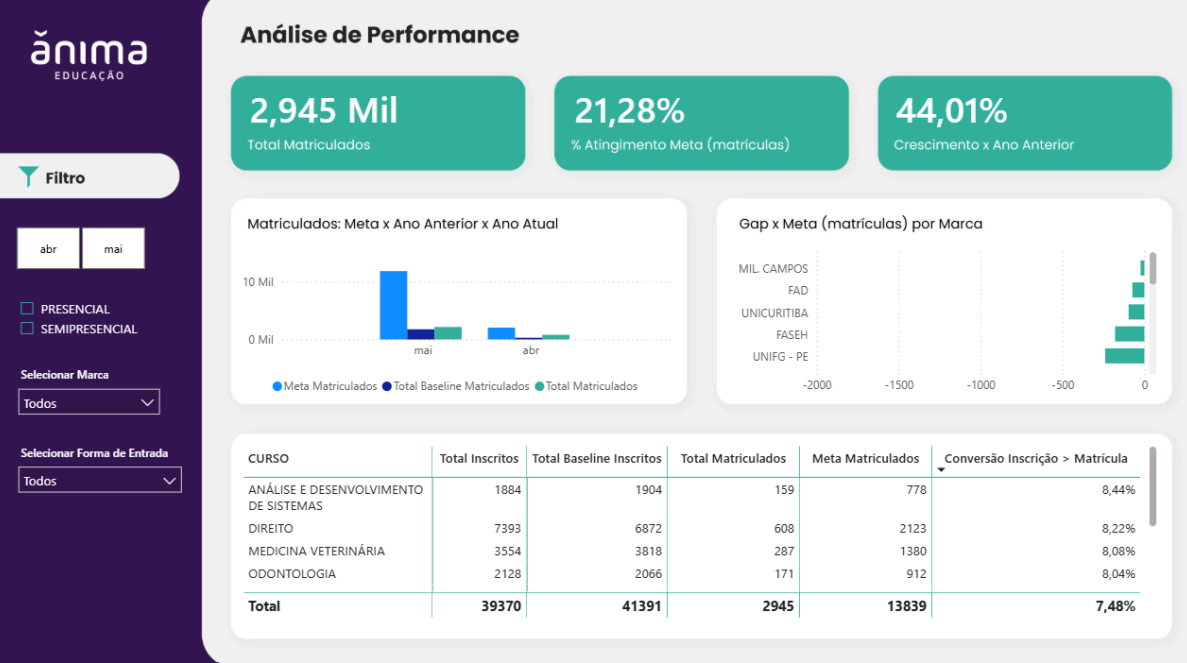Click the Gap x Meta por Marca title
Image resolution: width=1187 pixels, height=663 pixels.
[860, 224]
